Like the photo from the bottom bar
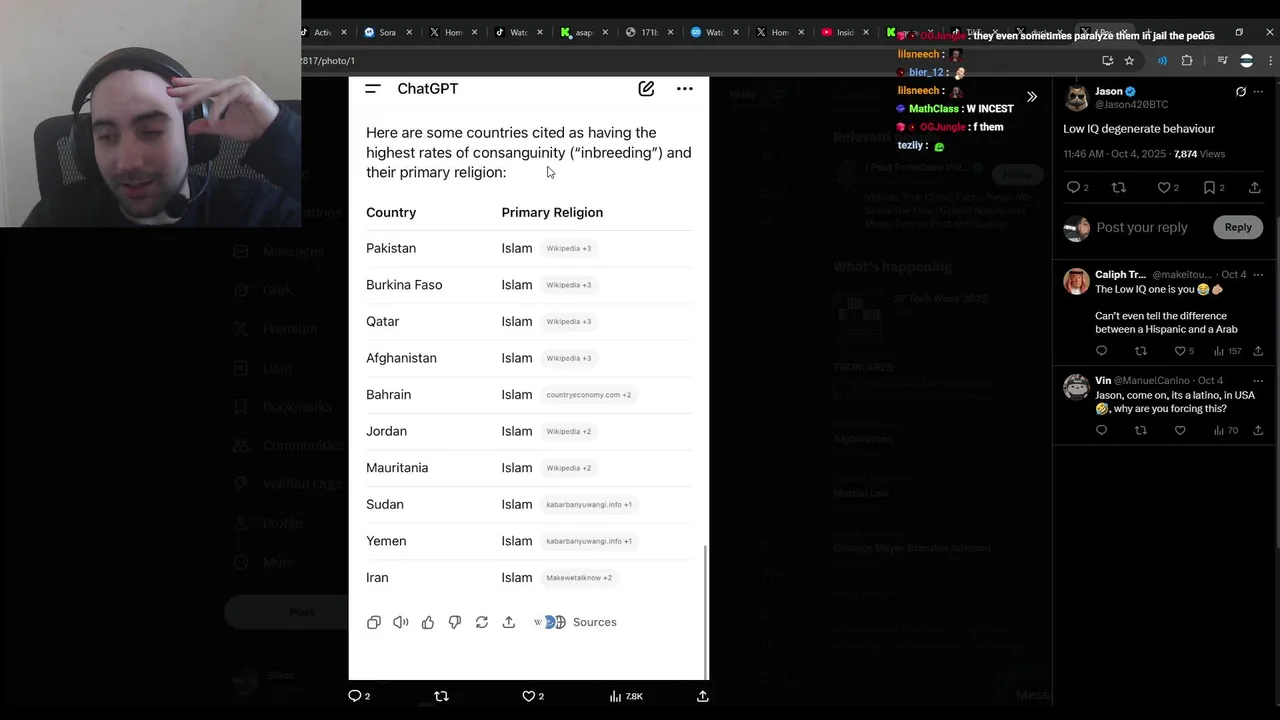 (533, 696)
